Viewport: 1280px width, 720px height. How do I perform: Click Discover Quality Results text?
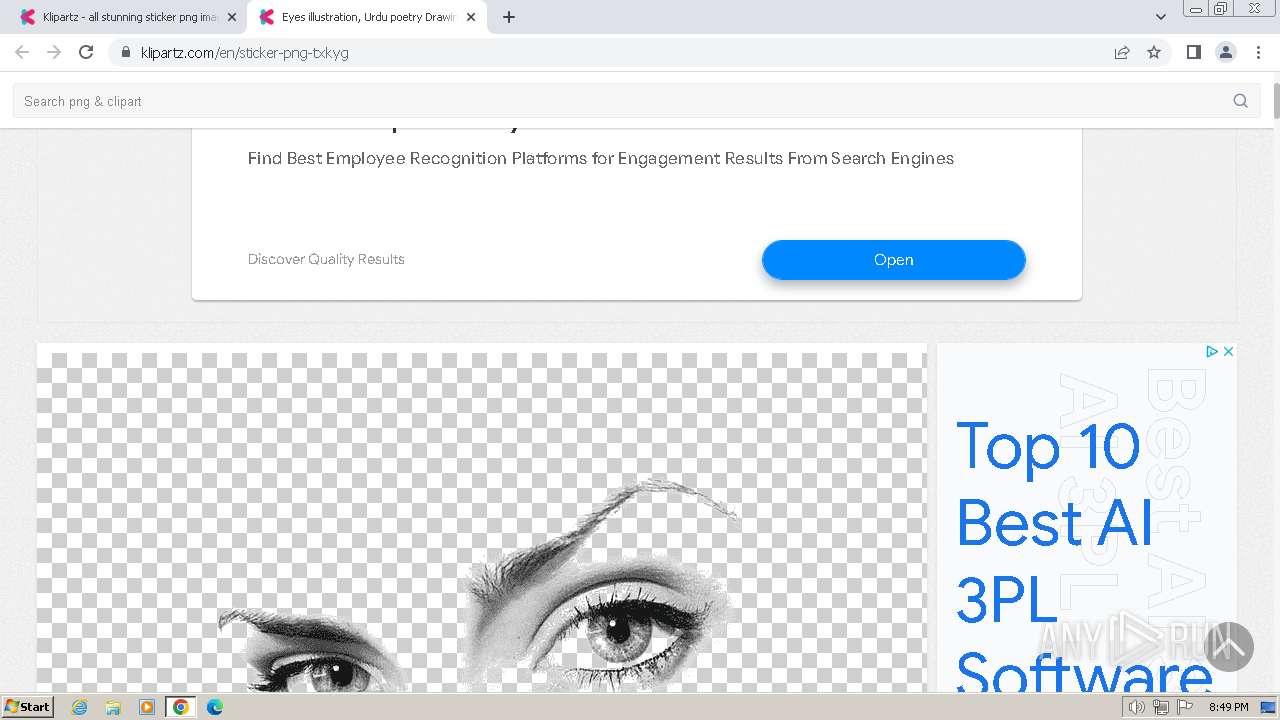(x=326, y=259)
